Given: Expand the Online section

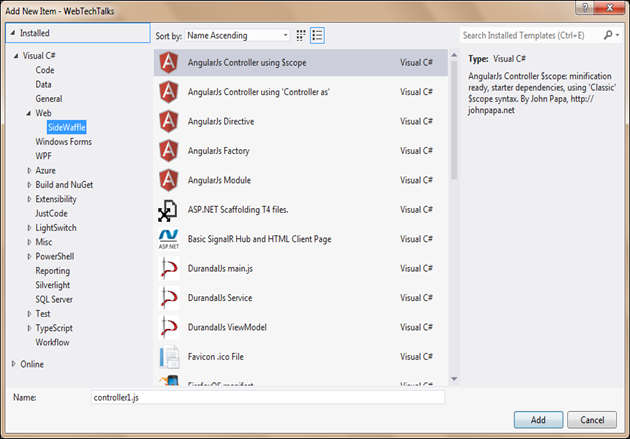Looking at the screenshot, I should click(14, 364).
